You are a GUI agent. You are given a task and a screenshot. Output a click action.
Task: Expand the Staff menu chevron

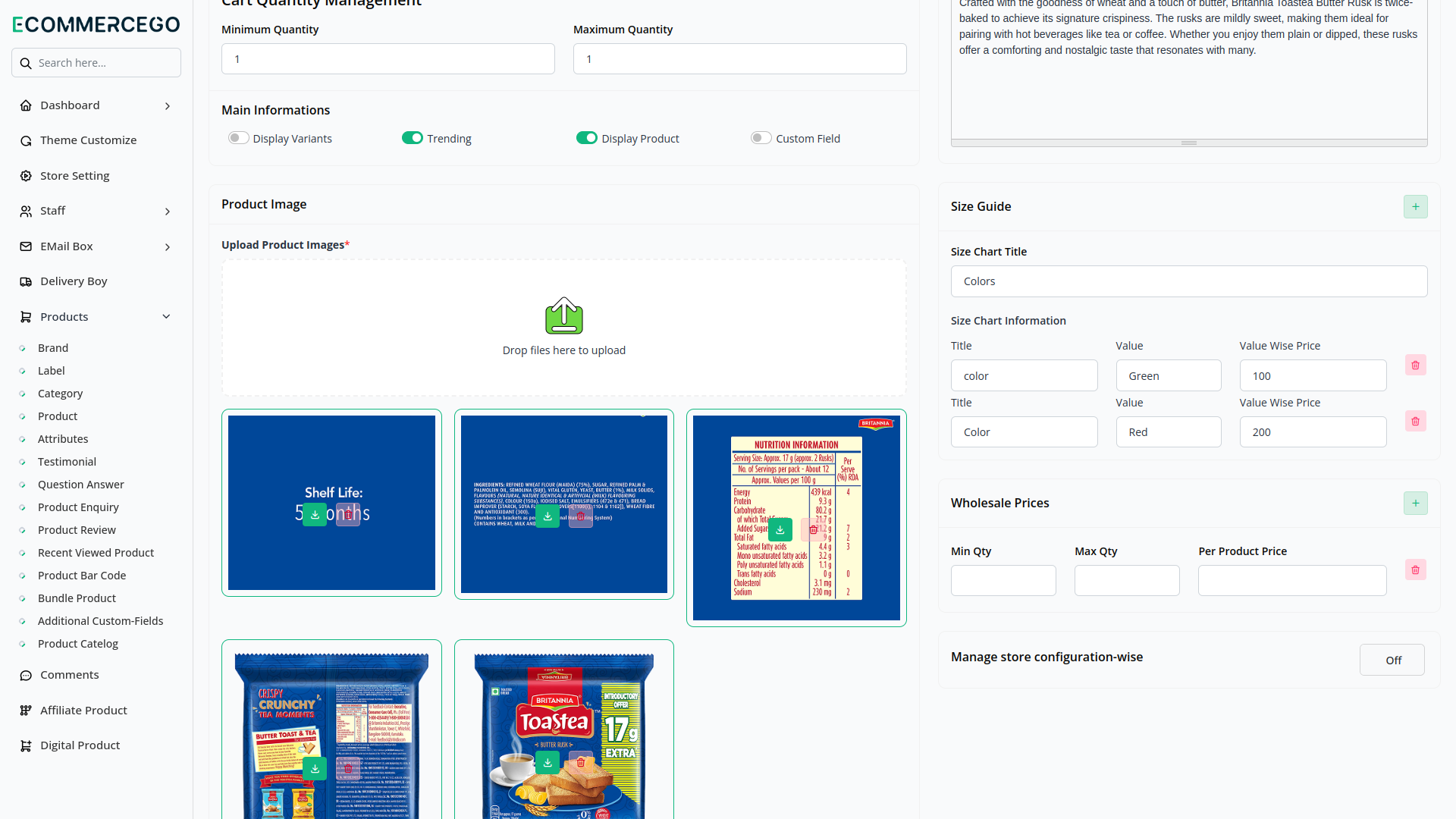[168, 212]
